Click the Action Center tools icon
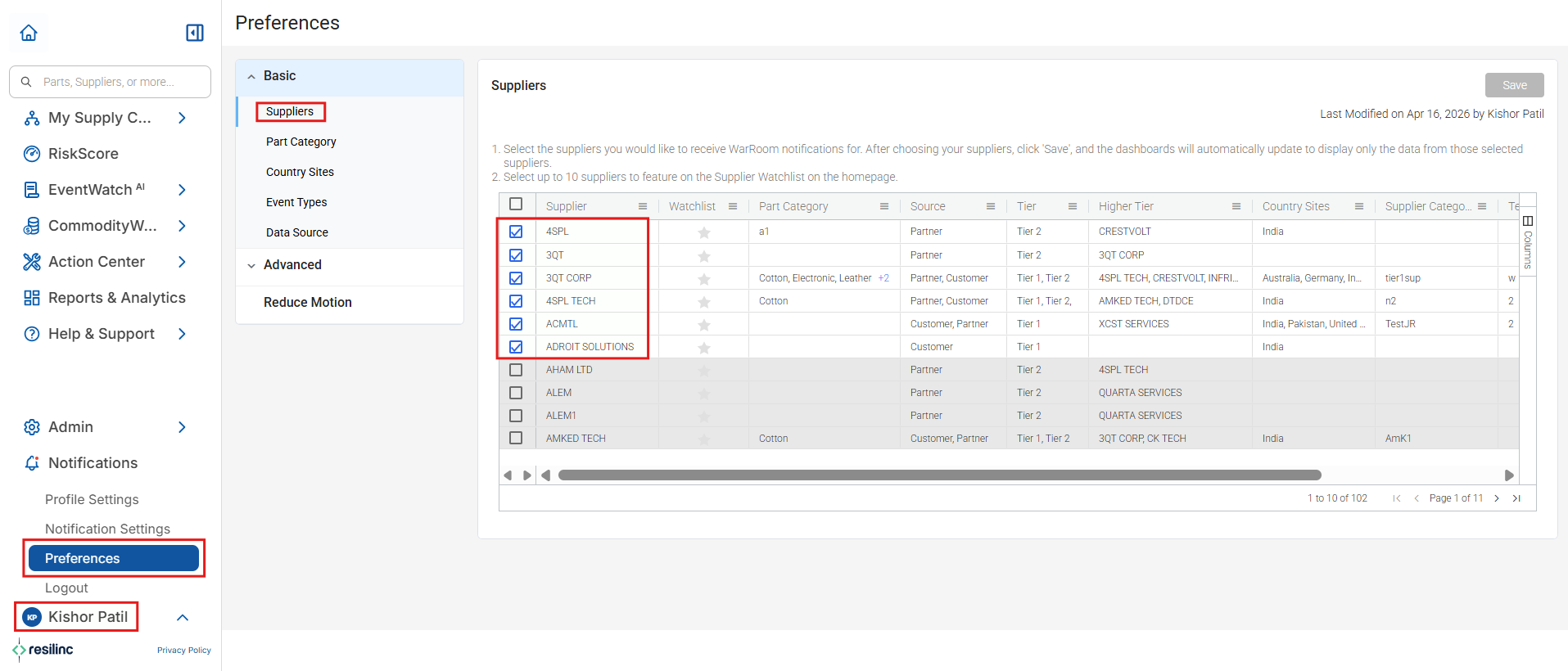The height and width of the screenshot is (671, 1568). coord(32,262)
